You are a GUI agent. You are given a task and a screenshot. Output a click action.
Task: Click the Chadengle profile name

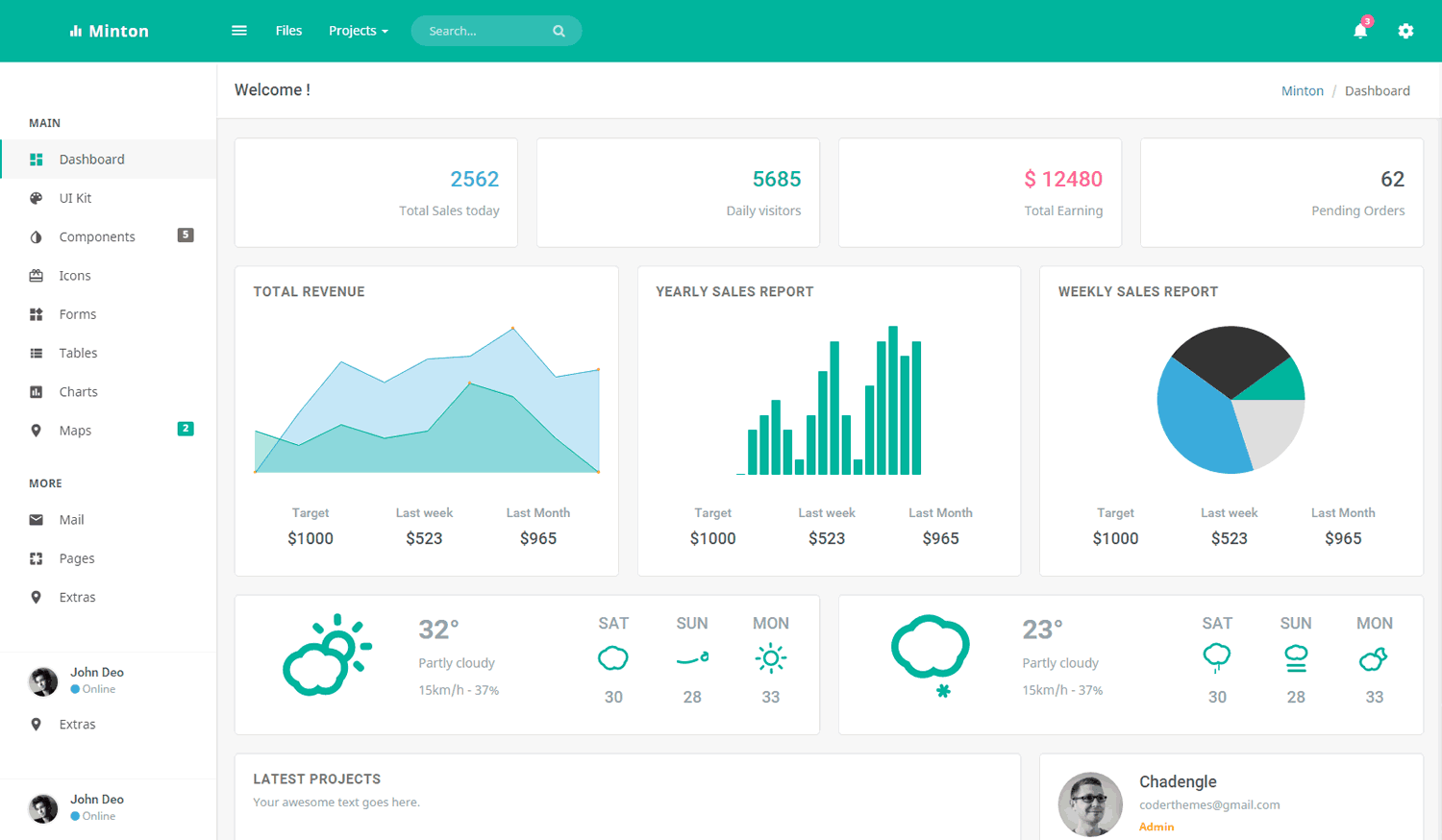point(1178,781)
